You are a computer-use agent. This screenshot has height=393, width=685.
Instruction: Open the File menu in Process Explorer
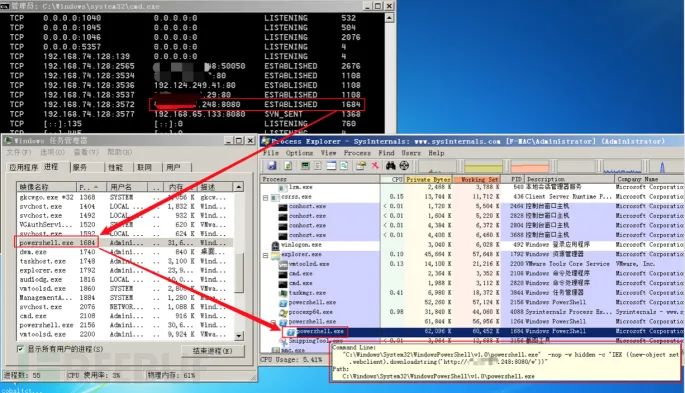(x=271, y=153)
